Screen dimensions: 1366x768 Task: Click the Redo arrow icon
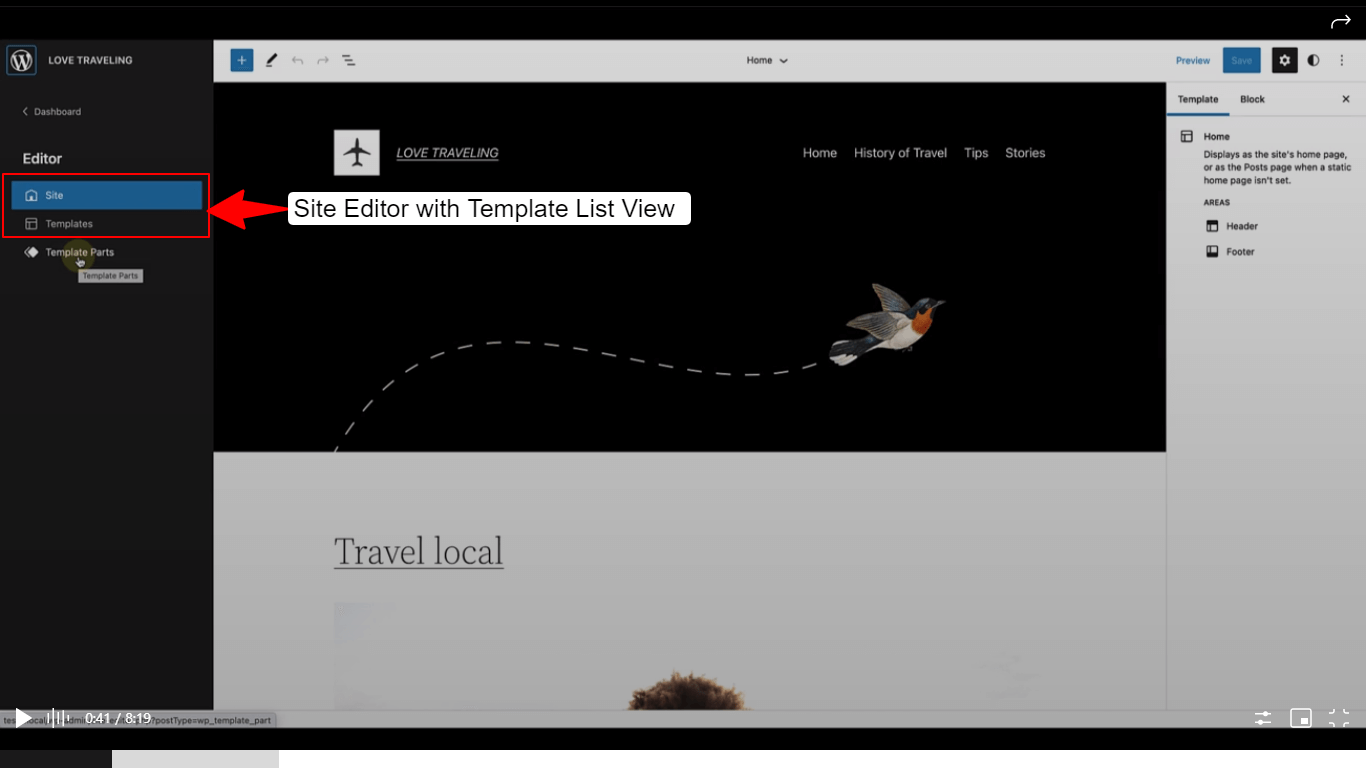(323, 61)
